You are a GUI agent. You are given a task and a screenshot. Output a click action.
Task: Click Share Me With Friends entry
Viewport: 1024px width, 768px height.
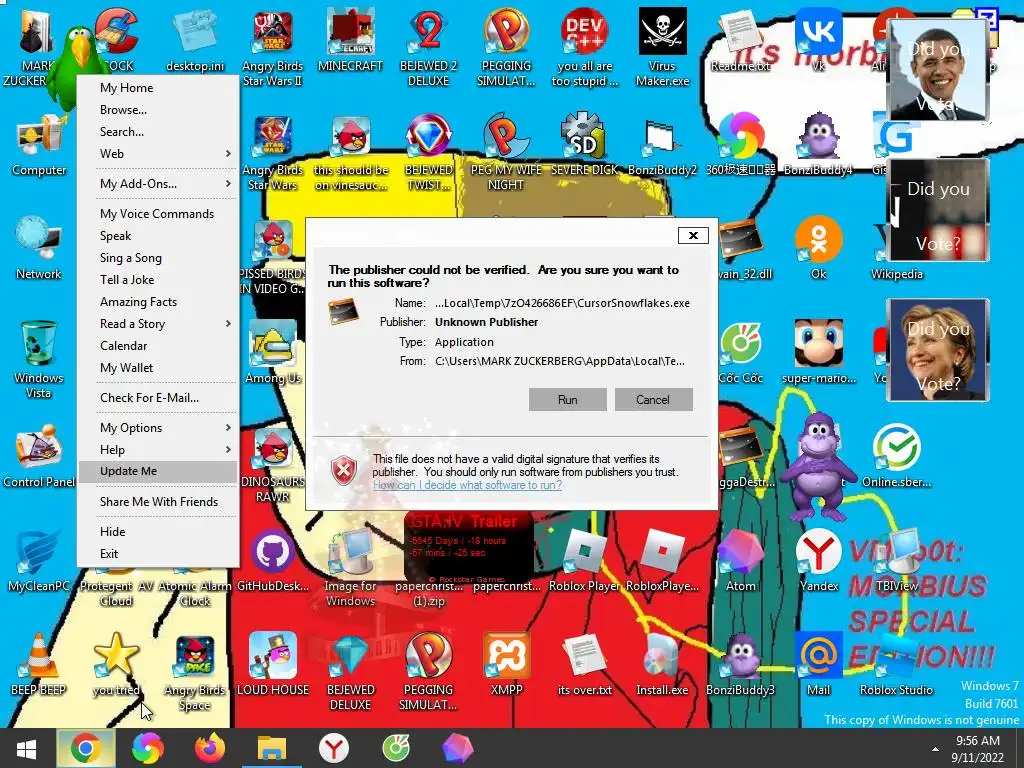click(x=158, y=502)
